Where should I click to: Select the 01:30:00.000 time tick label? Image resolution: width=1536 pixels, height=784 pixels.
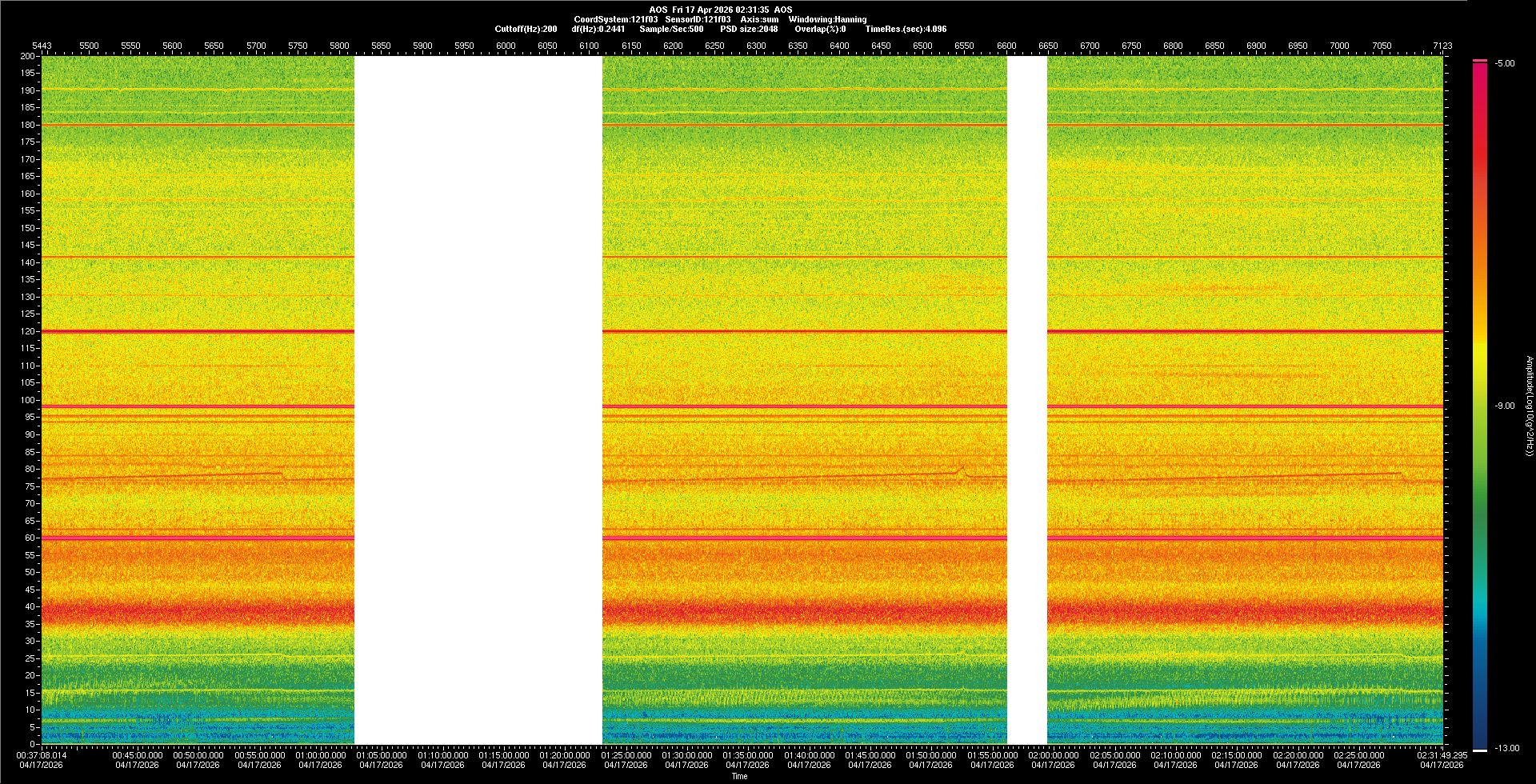tap(687, 754)
